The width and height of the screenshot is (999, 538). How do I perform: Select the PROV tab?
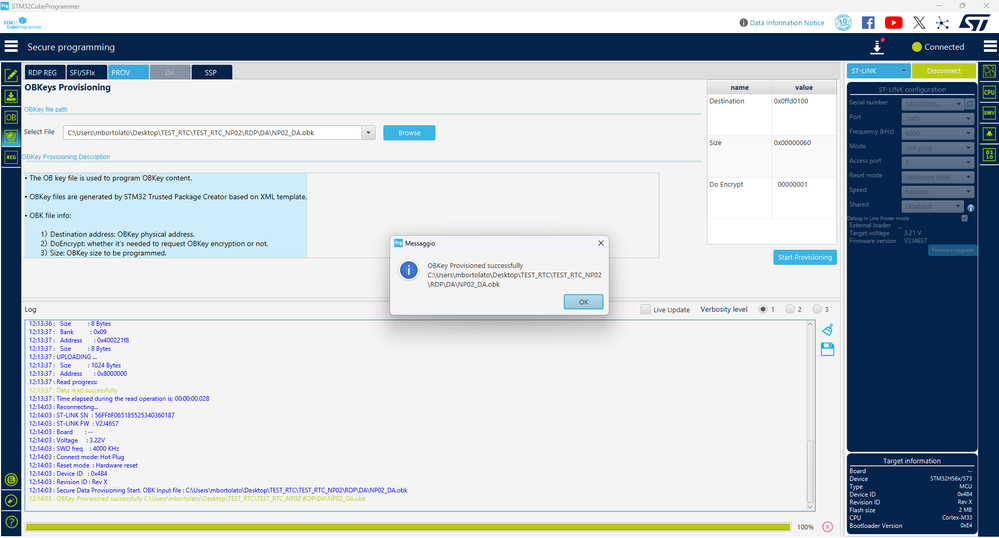tap(128, 73)
